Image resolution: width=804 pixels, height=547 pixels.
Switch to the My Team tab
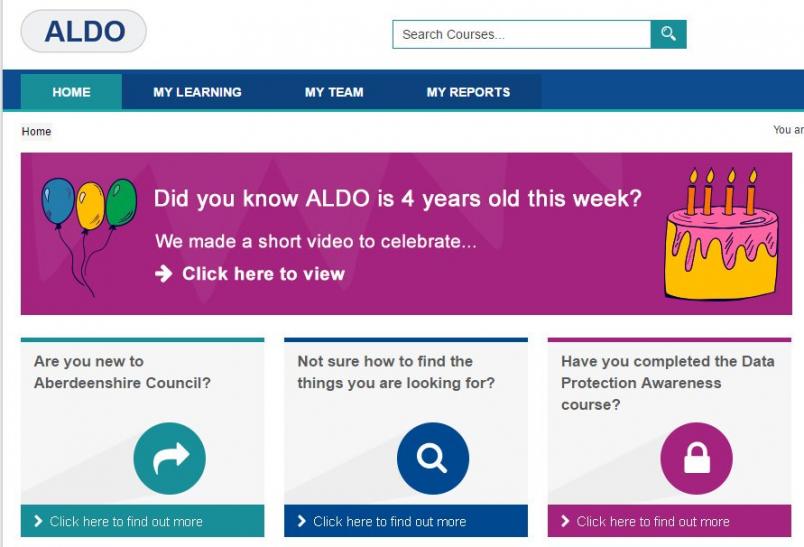[334, 92]
